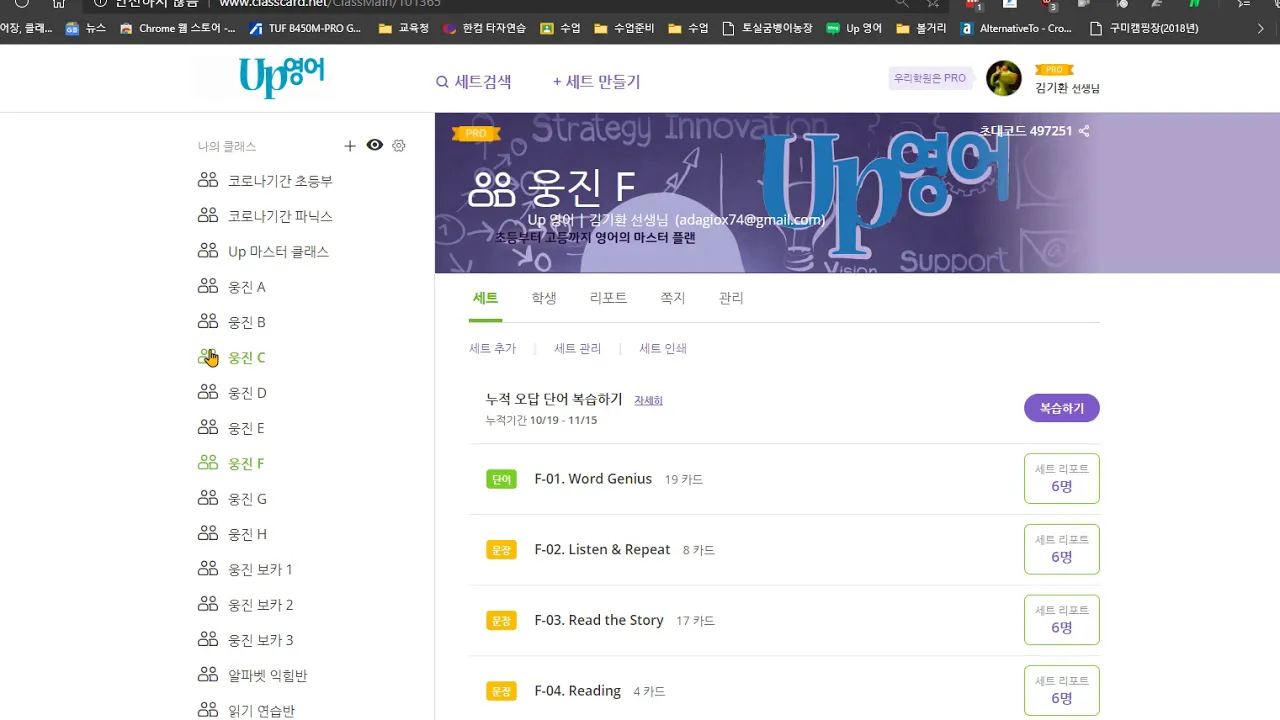Viewport: 1280px width, 720px height.
Task: Switch to the 관리 tab
Action: tap(731, 298)
